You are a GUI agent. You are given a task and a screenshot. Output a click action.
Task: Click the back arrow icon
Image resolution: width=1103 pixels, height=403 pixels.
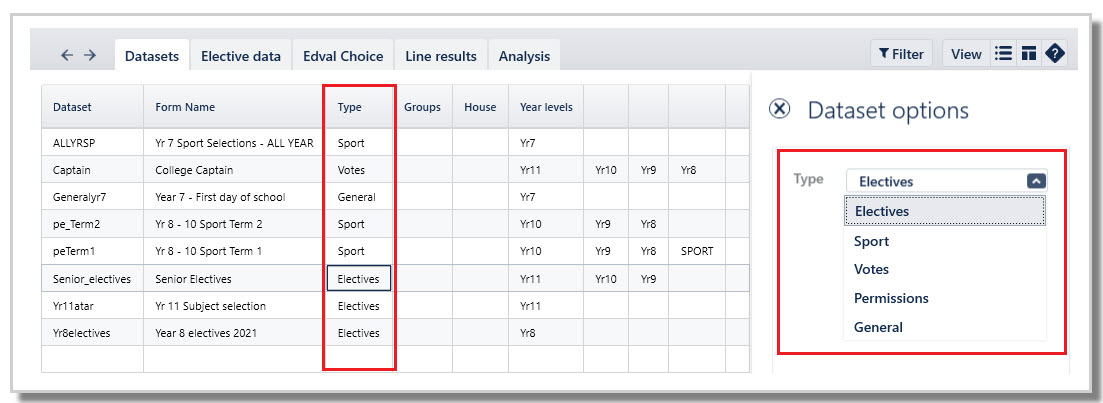tap(67, 56)
